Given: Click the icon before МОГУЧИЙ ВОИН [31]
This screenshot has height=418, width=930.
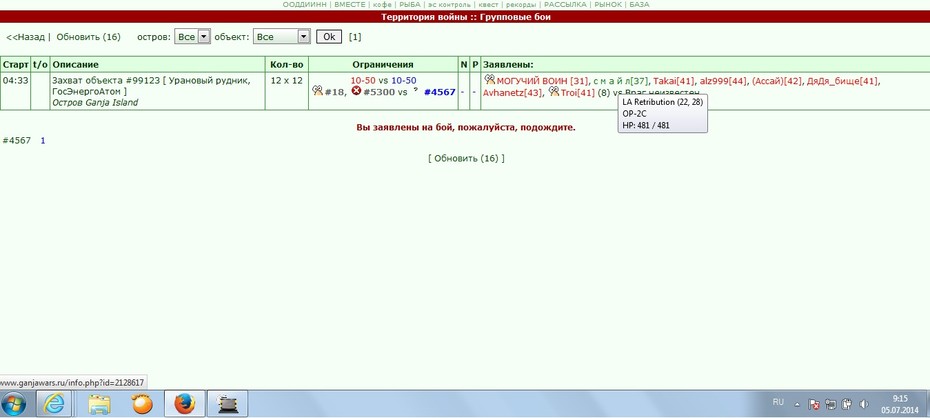Looking at the screenshot, I should [x=489, y=79].
